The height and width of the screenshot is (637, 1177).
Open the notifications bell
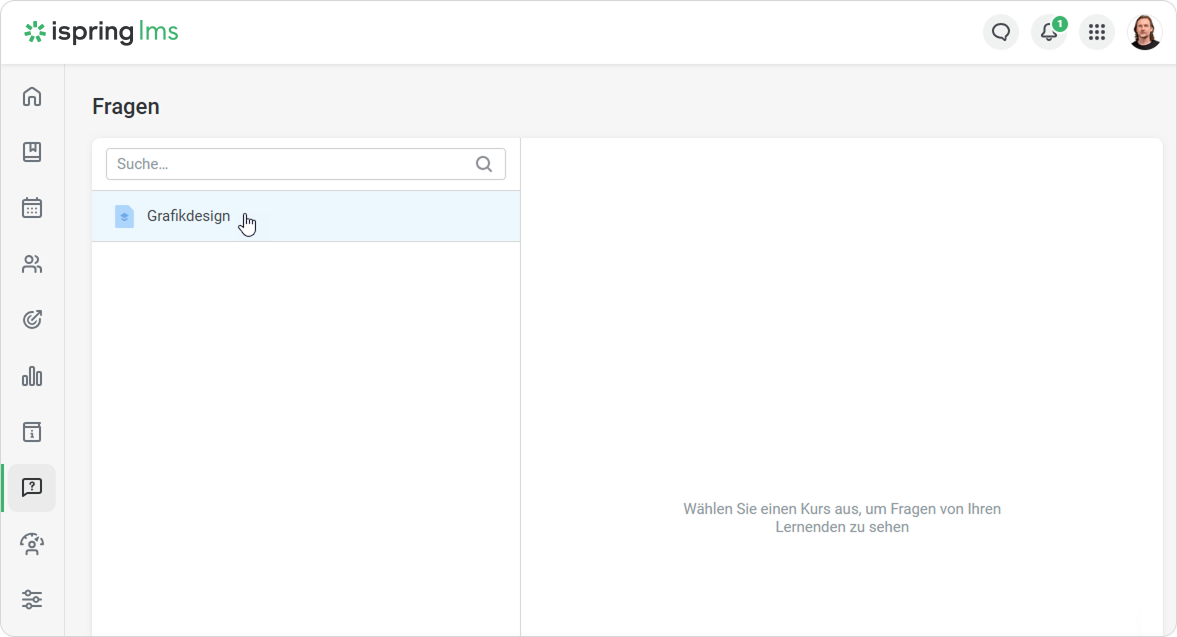1048,32
